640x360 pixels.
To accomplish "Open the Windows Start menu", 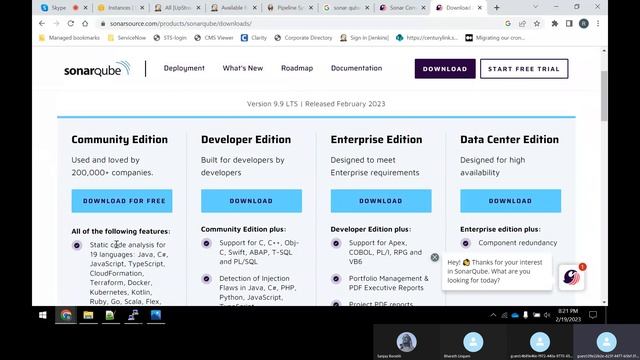I will pos(42,315).
